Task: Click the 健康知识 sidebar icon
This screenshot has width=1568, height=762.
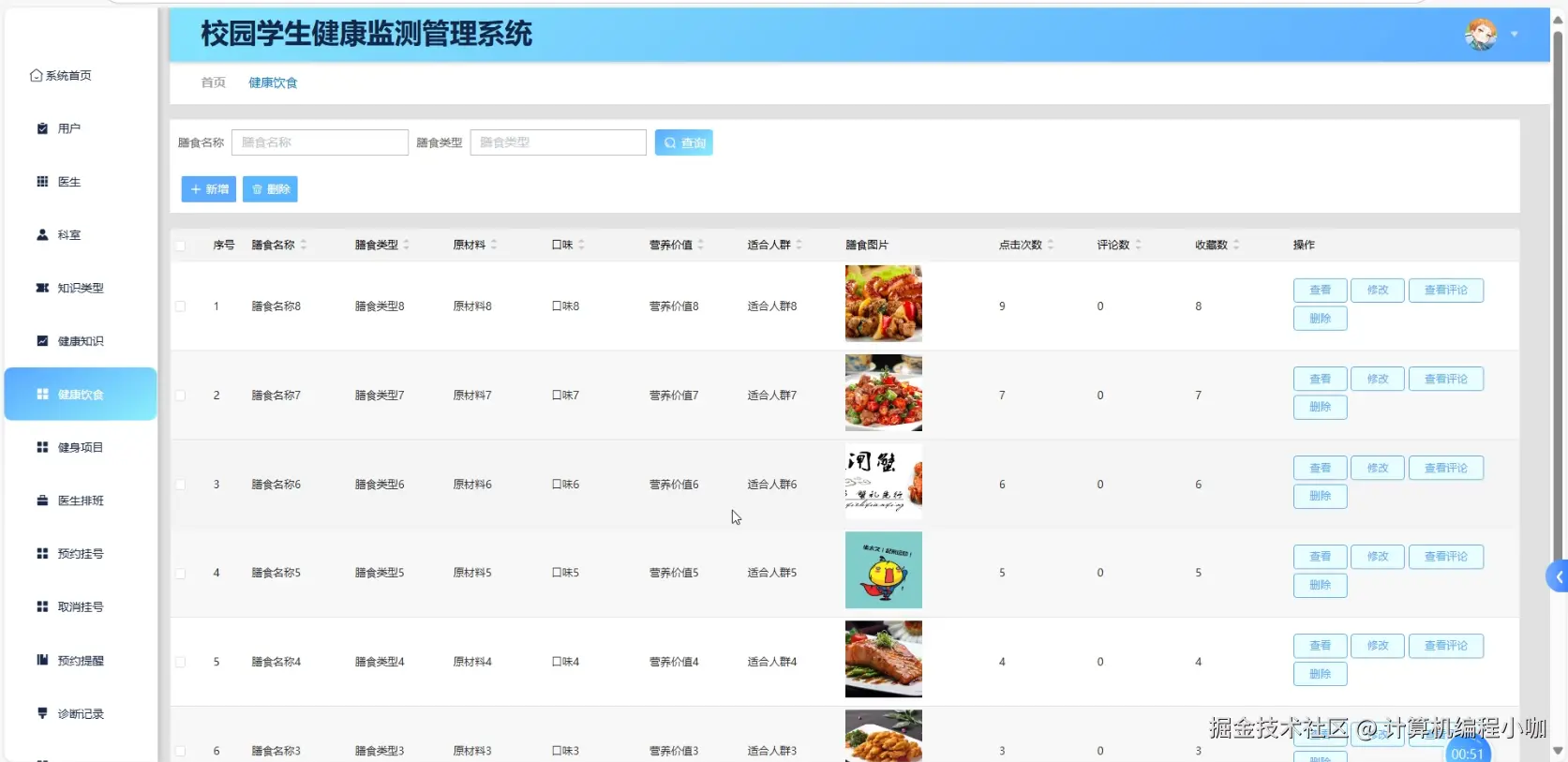Action: [x=42, y=341]
